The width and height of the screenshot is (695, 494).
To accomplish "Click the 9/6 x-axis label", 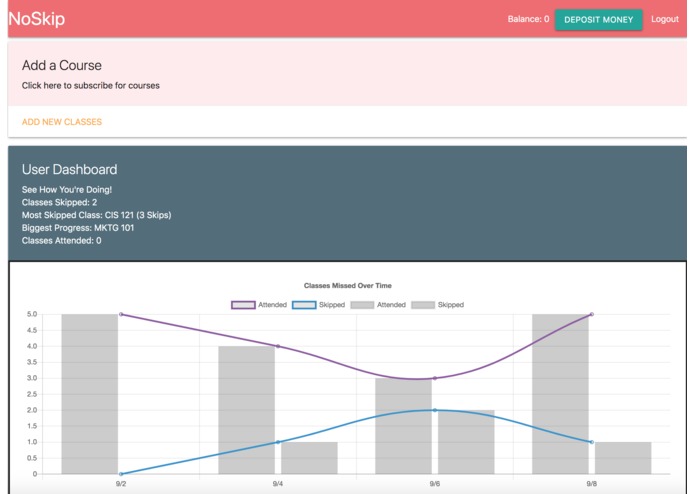I will click(x=435, y=484).
